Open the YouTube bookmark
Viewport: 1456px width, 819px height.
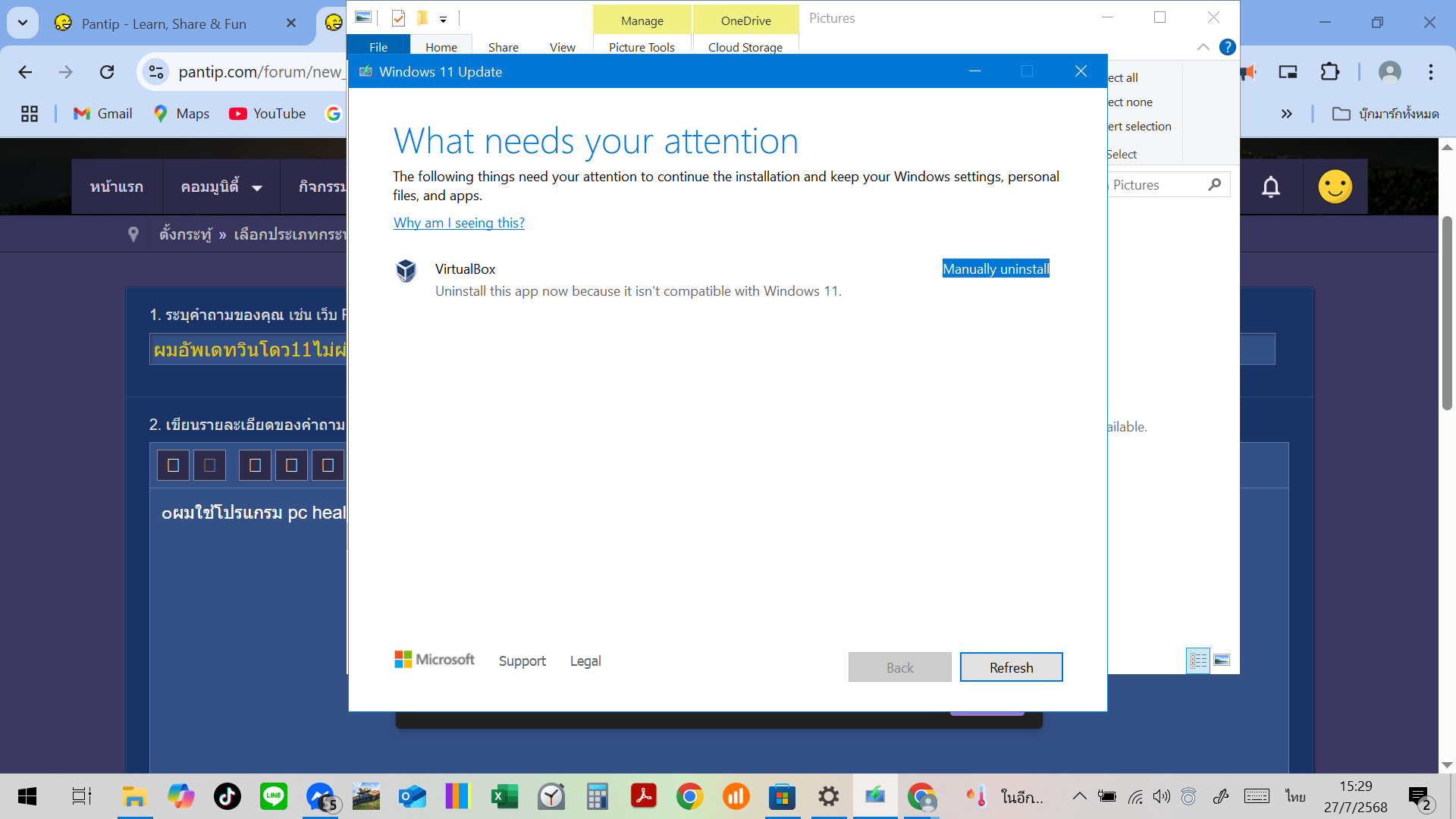pyautogui.click(x=268, y=114)
